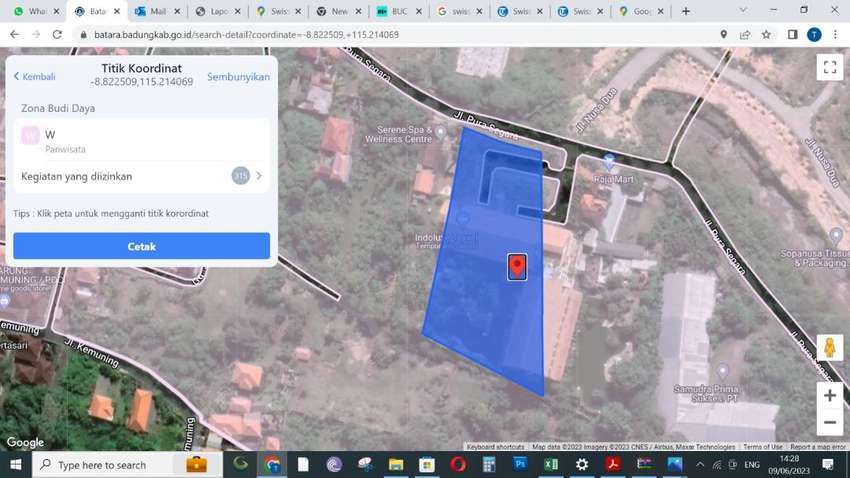Click the W Pariwisata zone color swatch
Screen dimensions: 850x478
(x=31, y=135)
